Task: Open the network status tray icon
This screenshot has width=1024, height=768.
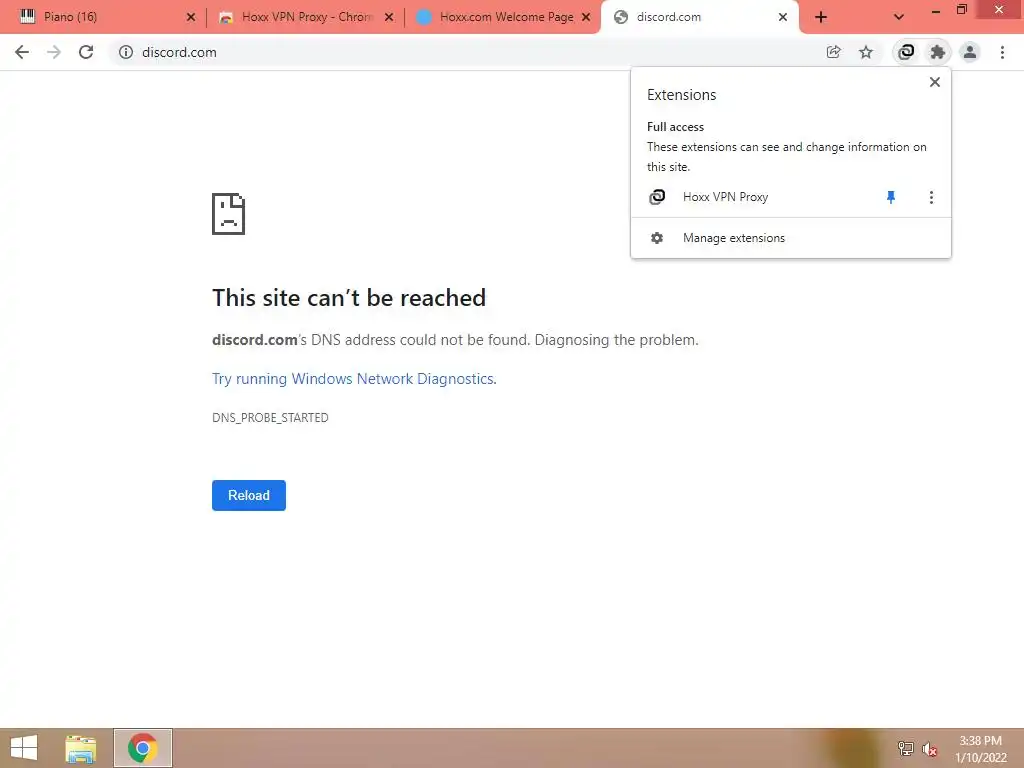Action: pyautogui.click(x=906, y=748)
